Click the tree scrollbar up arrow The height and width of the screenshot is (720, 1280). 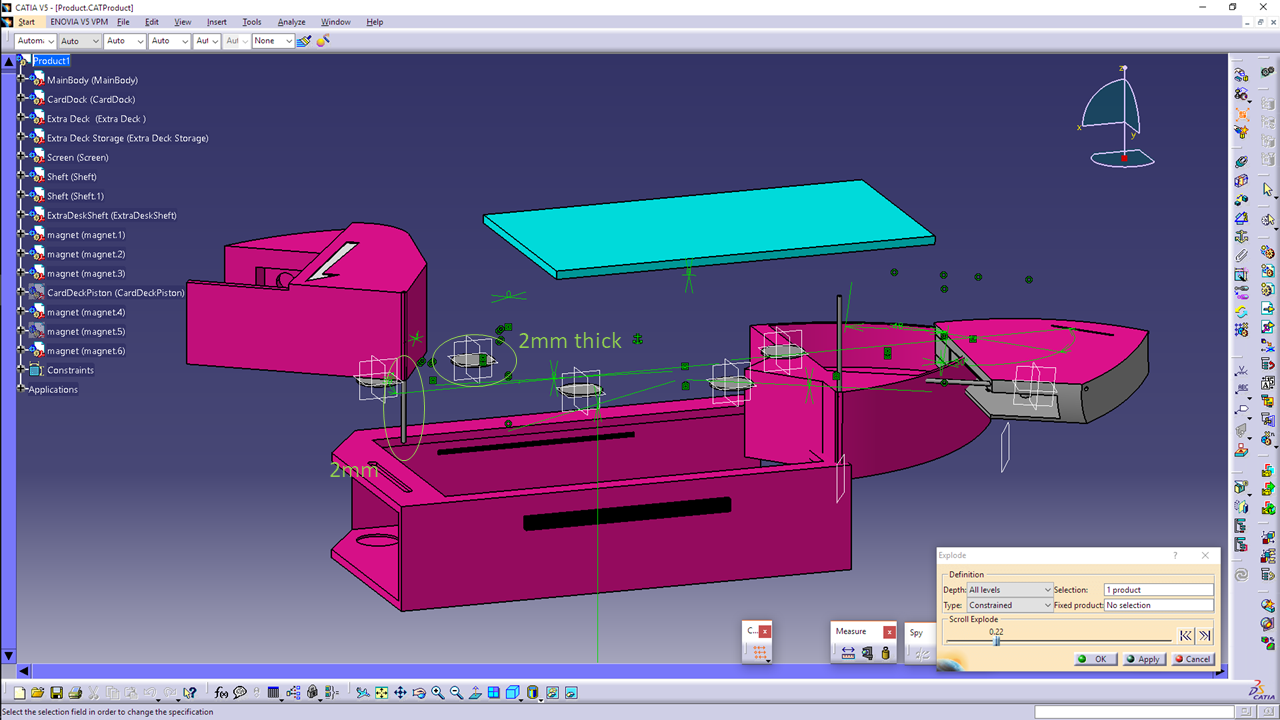[7, 61]
